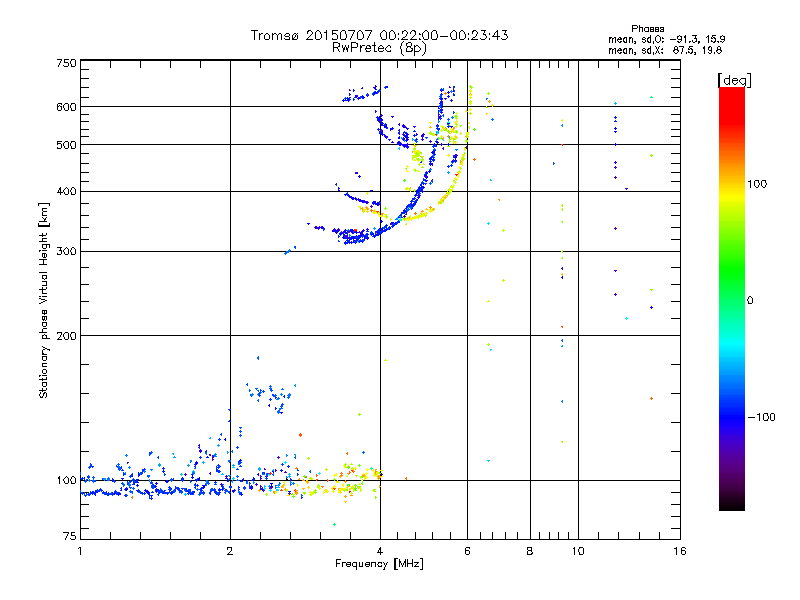Viewport: 800px width, 600px height.
Task: Click the y-axis tick label '300'
Action: [66, 252]
